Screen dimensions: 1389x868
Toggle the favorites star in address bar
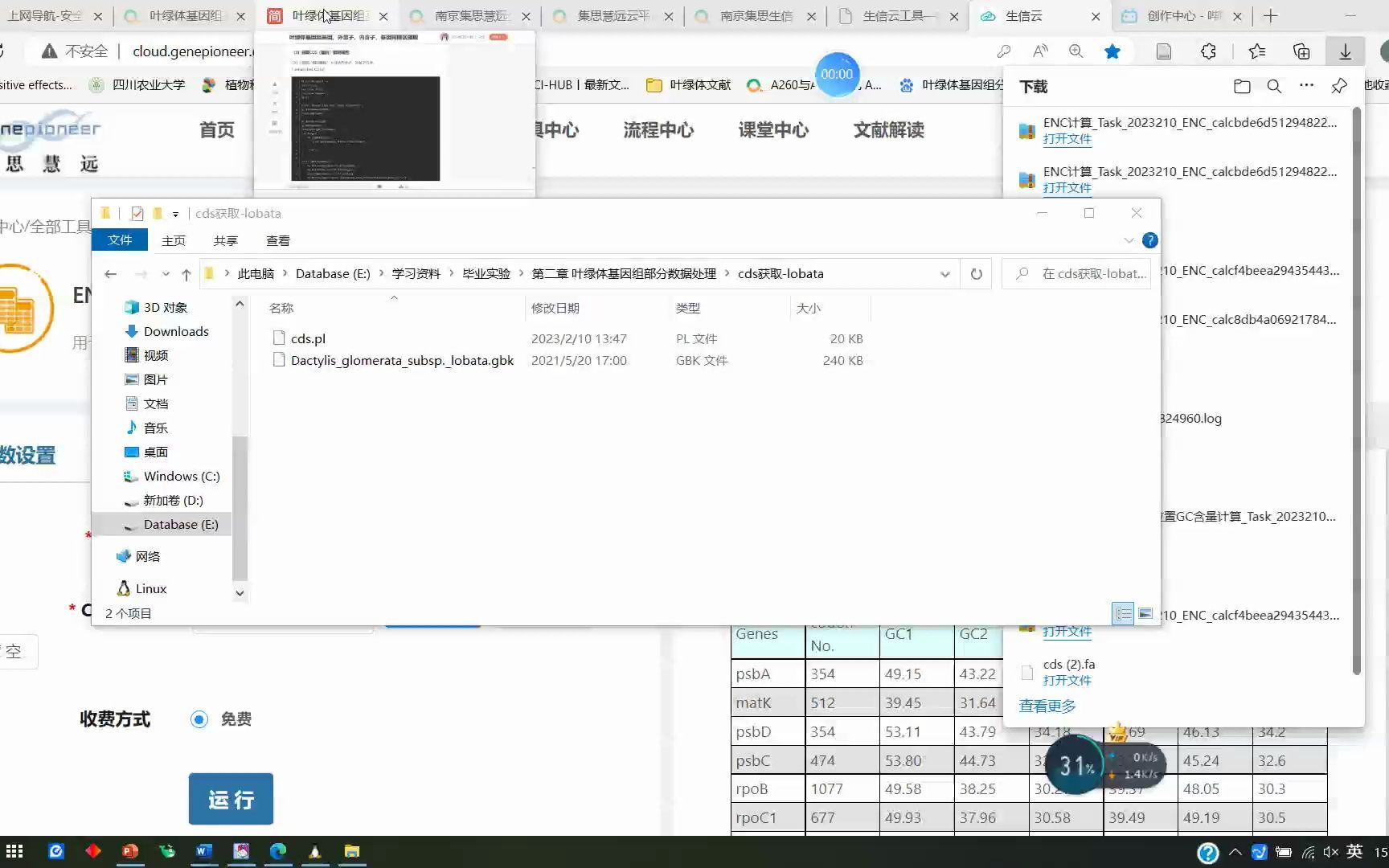click(1112, 51)
